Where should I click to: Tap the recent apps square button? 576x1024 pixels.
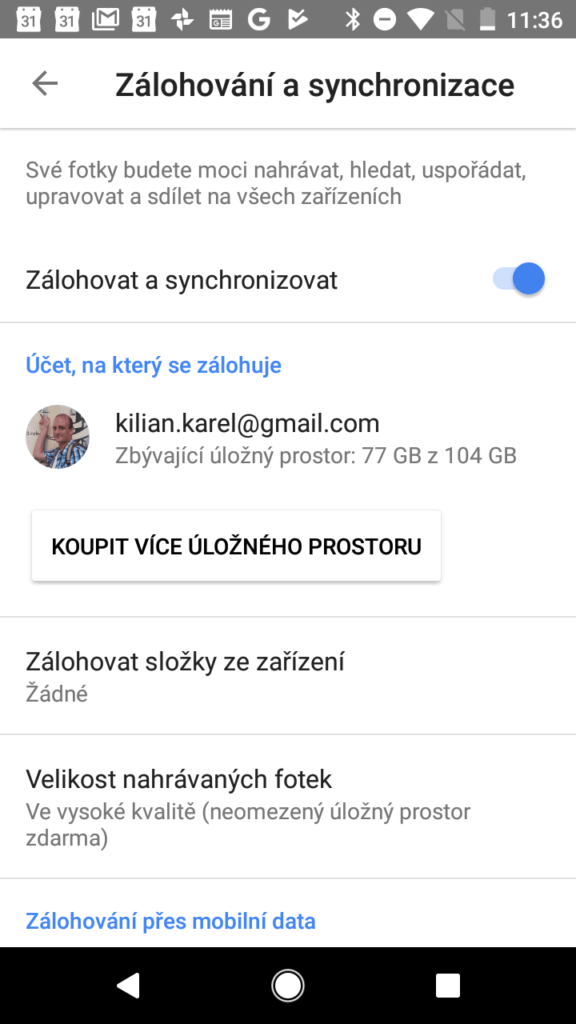448,985
